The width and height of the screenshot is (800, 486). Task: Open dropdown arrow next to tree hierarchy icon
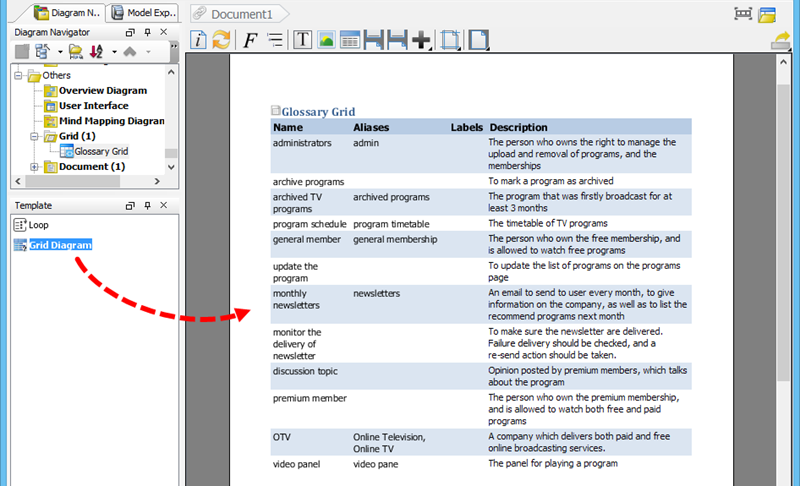pos(60,52)
